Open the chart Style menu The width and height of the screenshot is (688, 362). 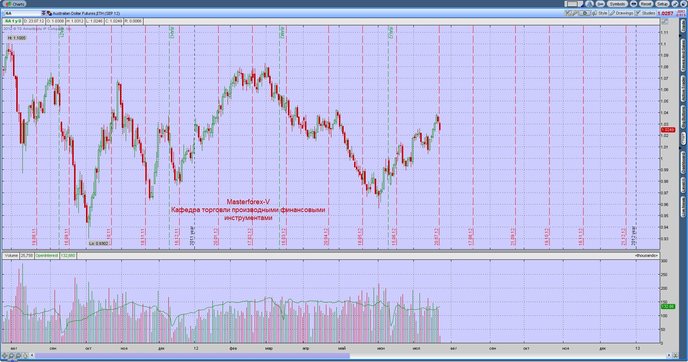point(599,13)
